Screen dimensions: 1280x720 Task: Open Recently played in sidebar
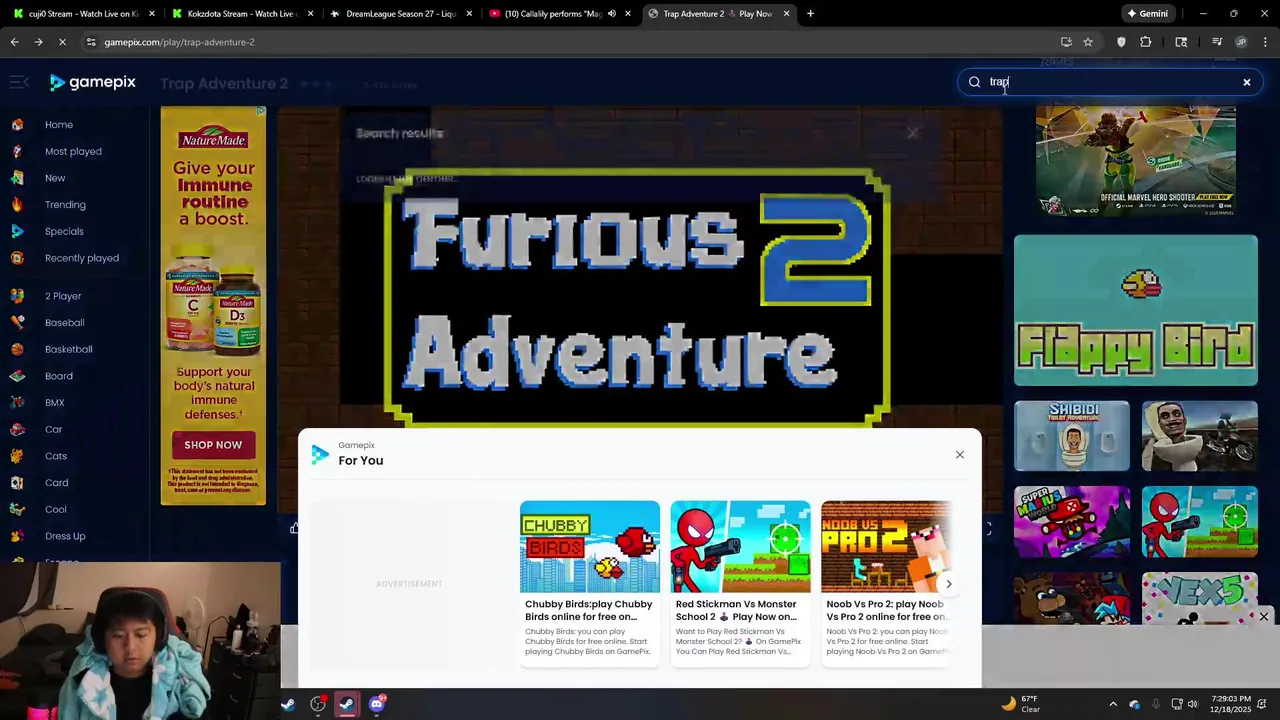click(x=82, y=258)
